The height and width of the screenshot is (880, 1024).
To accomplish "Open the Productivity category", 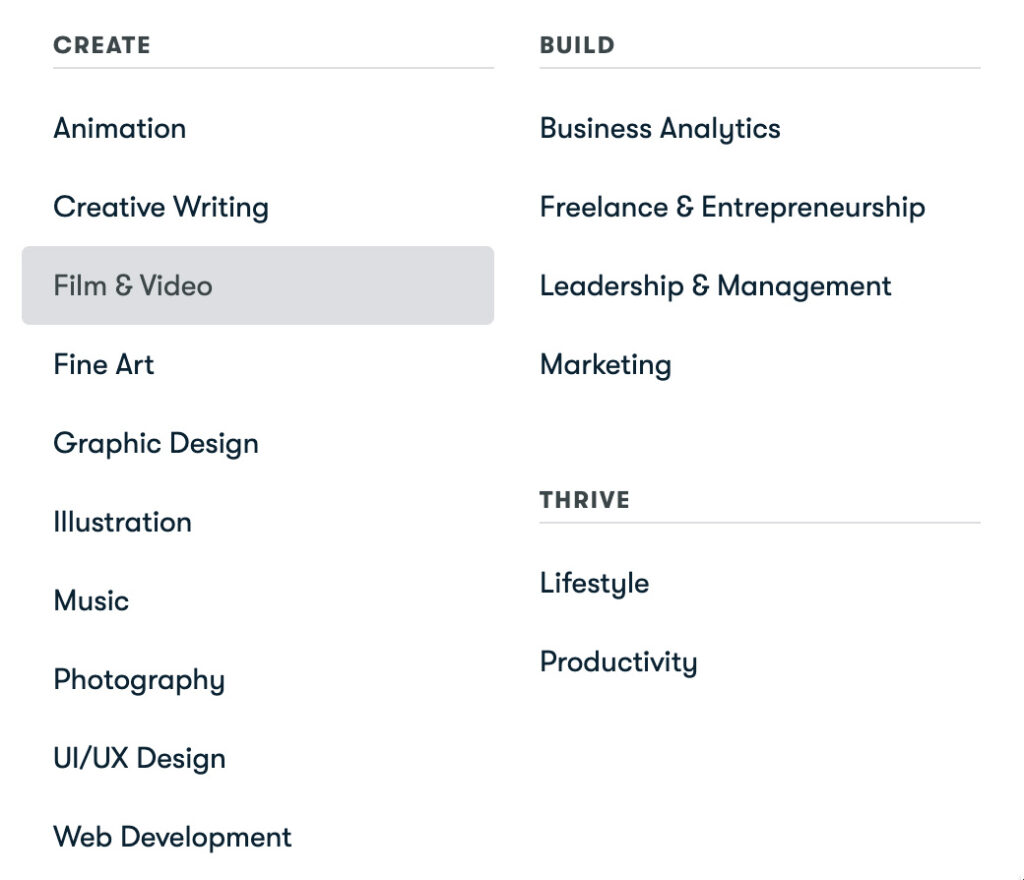I will click(x=618, y=661).
